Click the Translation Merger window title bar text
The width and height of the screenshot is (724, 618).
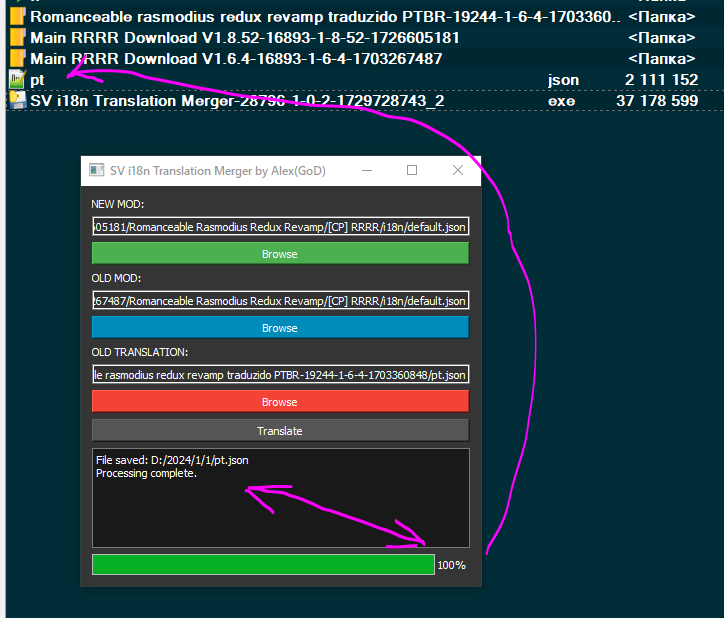219,171
